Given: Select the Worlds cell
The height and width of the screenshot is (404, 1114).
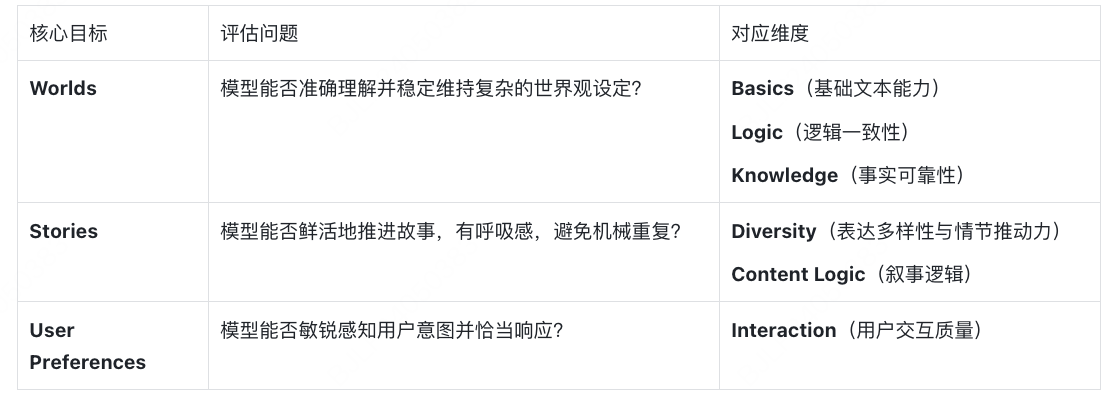Looking at the screenshot, I should click(63, 88).
